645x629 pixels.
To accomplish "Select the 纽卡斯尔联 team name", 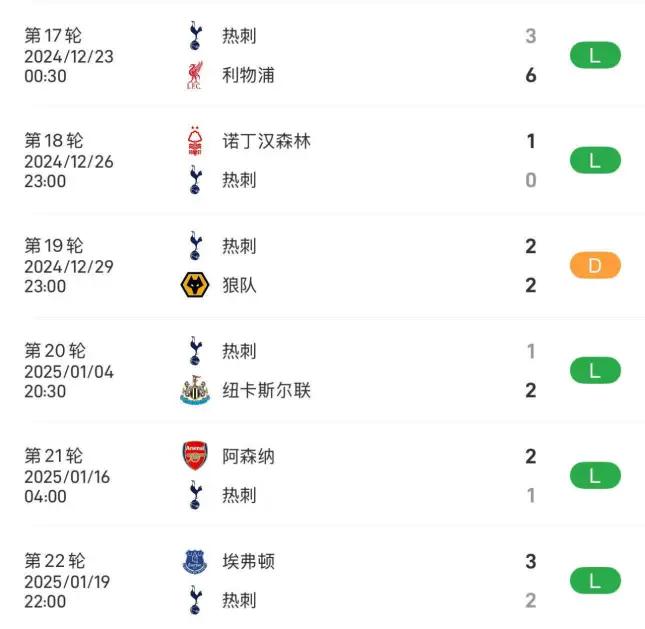I will [x=266, y=390].
